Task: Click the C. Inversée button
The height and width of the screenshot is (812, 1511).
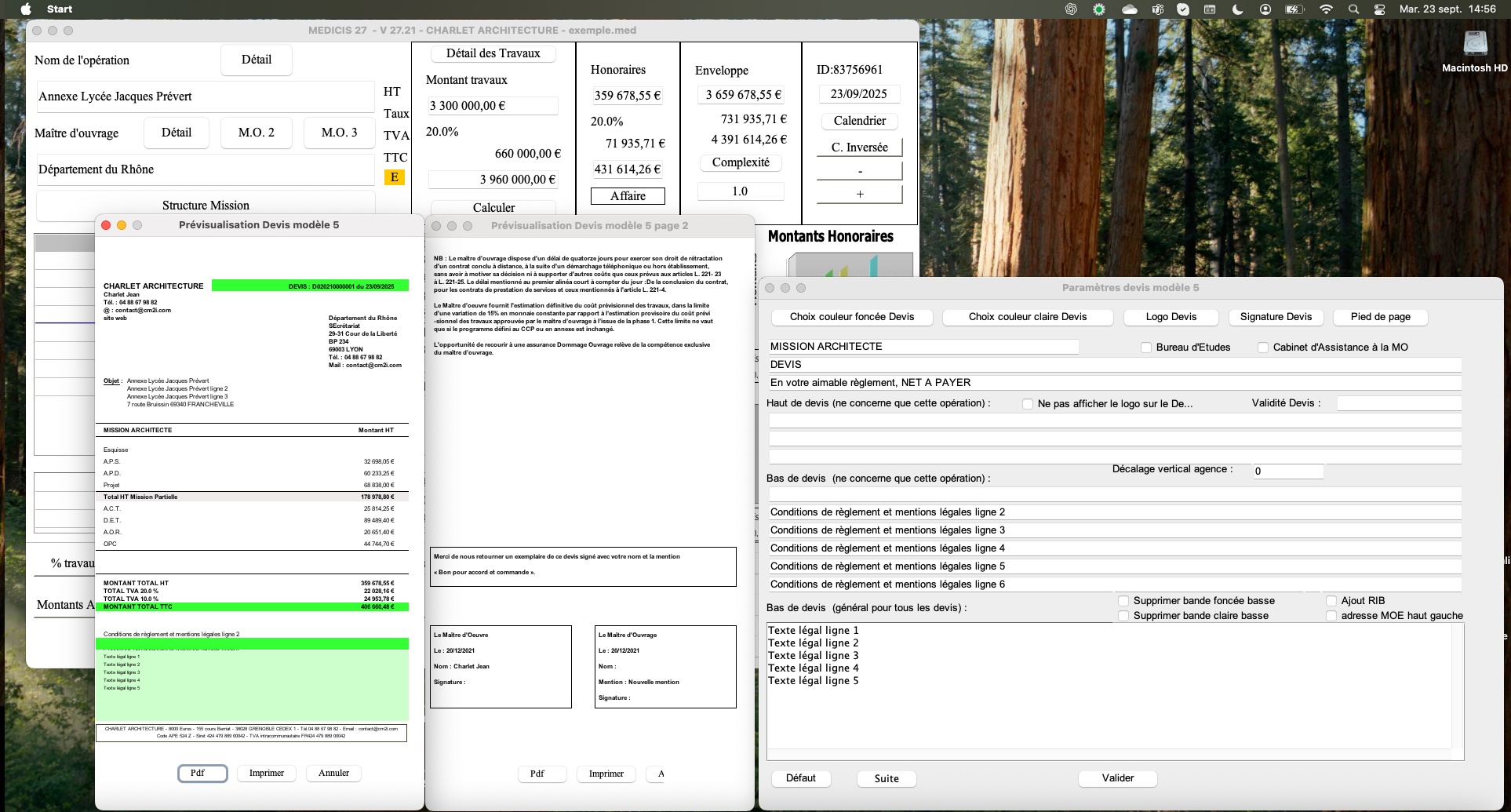Action: tap(860, 147)
